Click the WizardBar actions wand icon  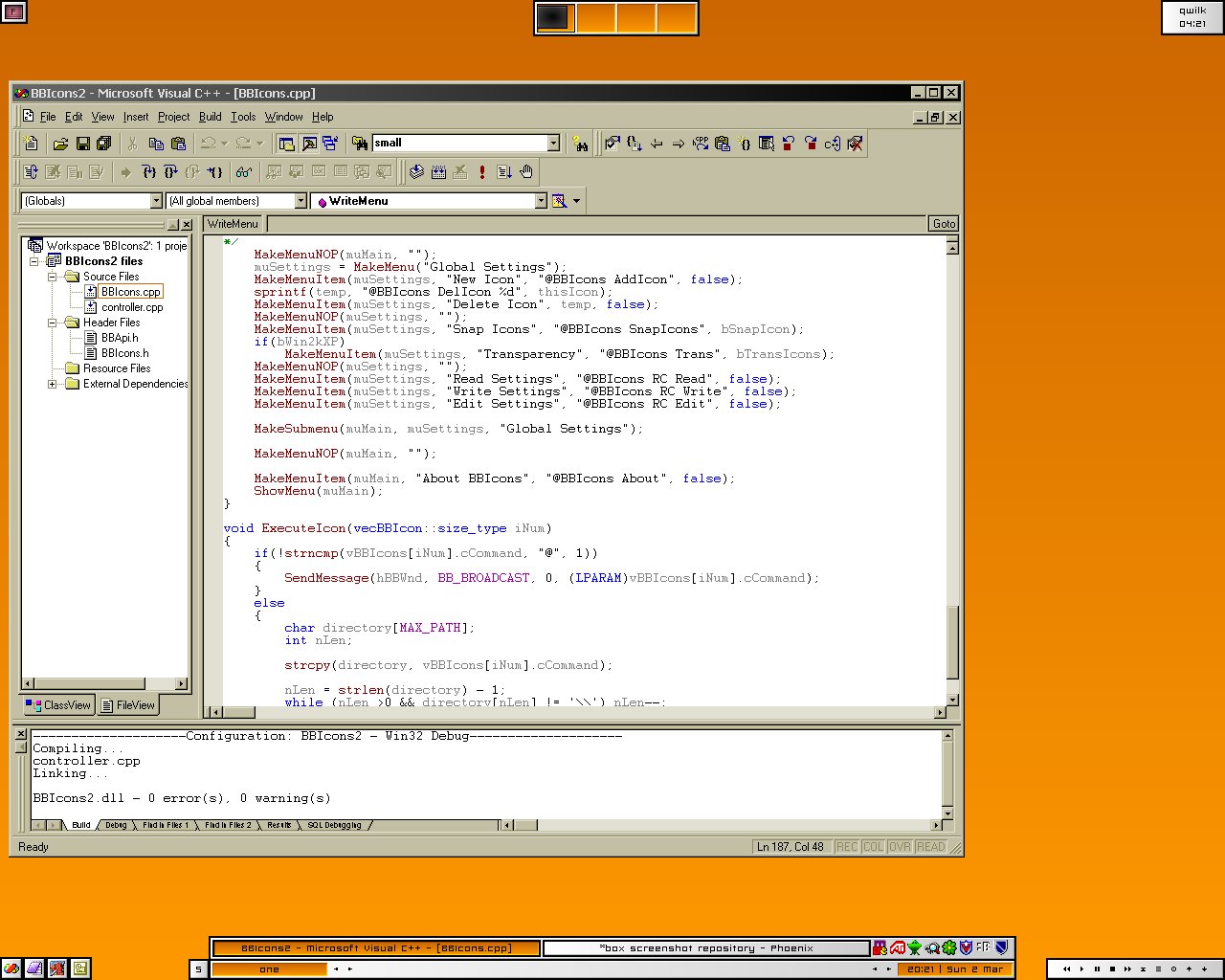click(559, 201)
